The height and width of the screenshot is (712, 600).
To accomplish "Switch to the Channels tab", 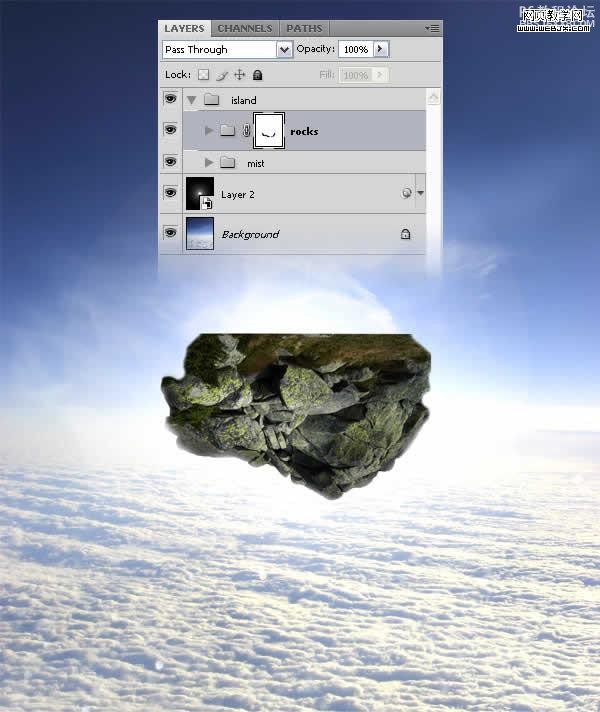I will (244, 28).
